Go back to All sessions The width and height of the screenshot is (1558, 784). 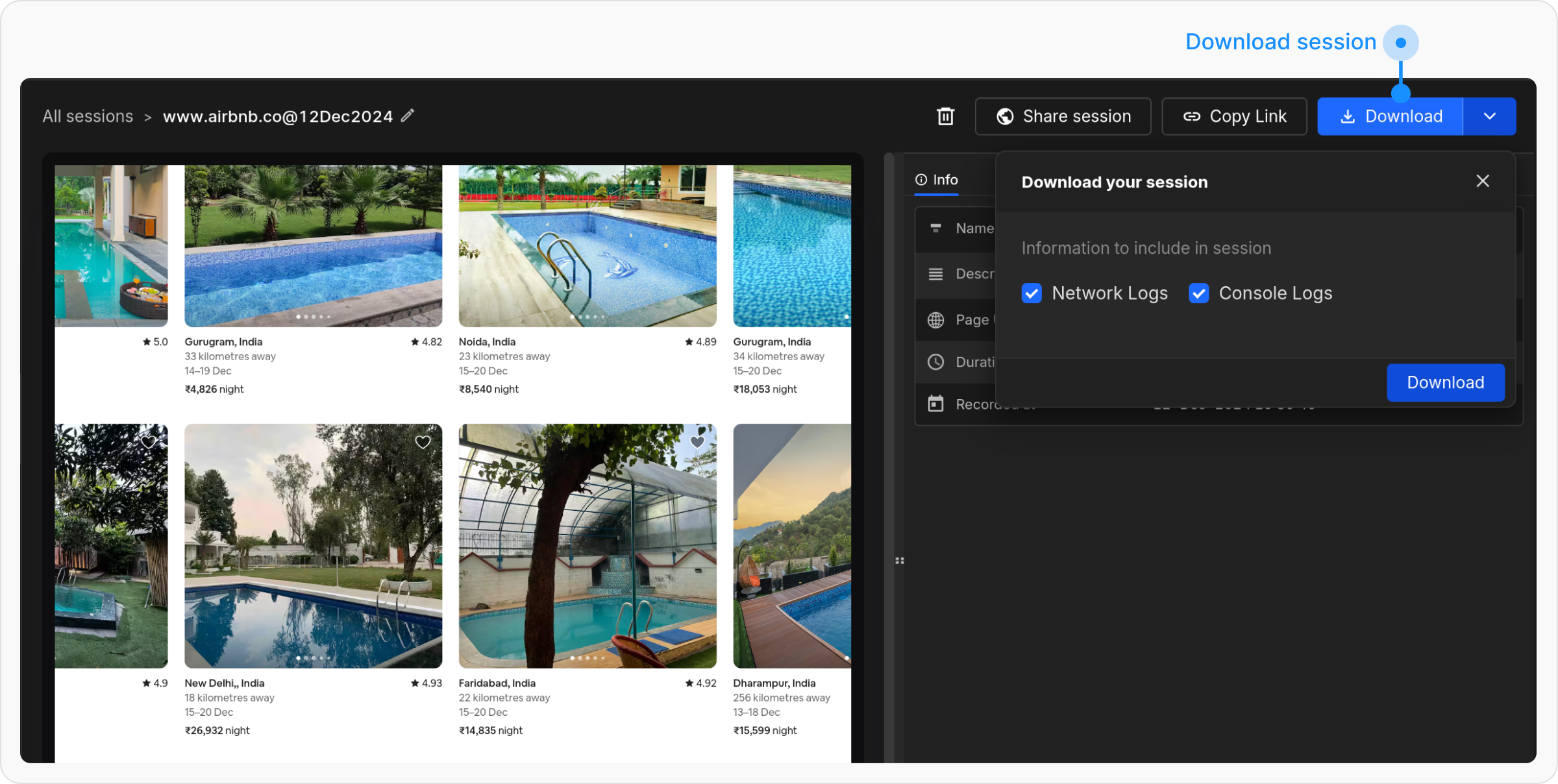coord(88,117)
